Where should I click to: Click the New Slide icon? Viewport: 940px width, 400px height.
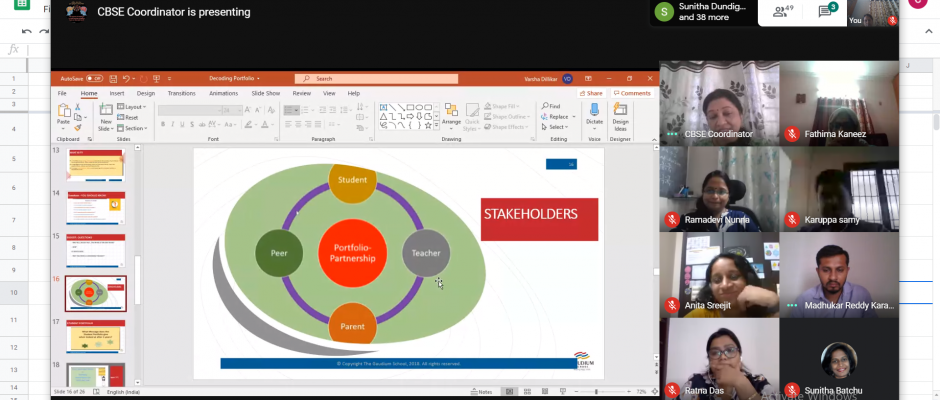click(106, 109)
